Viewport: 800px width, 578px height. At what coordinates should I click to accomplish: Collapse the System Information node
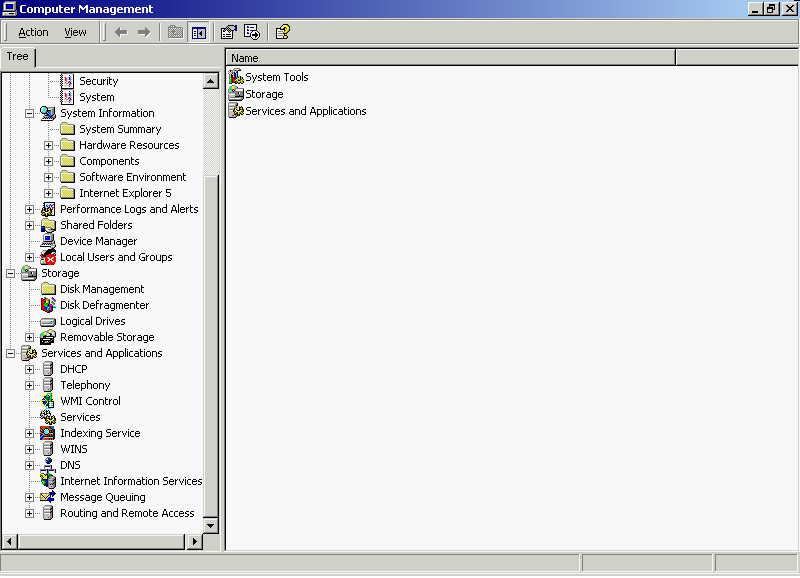[x=30, y=113]
